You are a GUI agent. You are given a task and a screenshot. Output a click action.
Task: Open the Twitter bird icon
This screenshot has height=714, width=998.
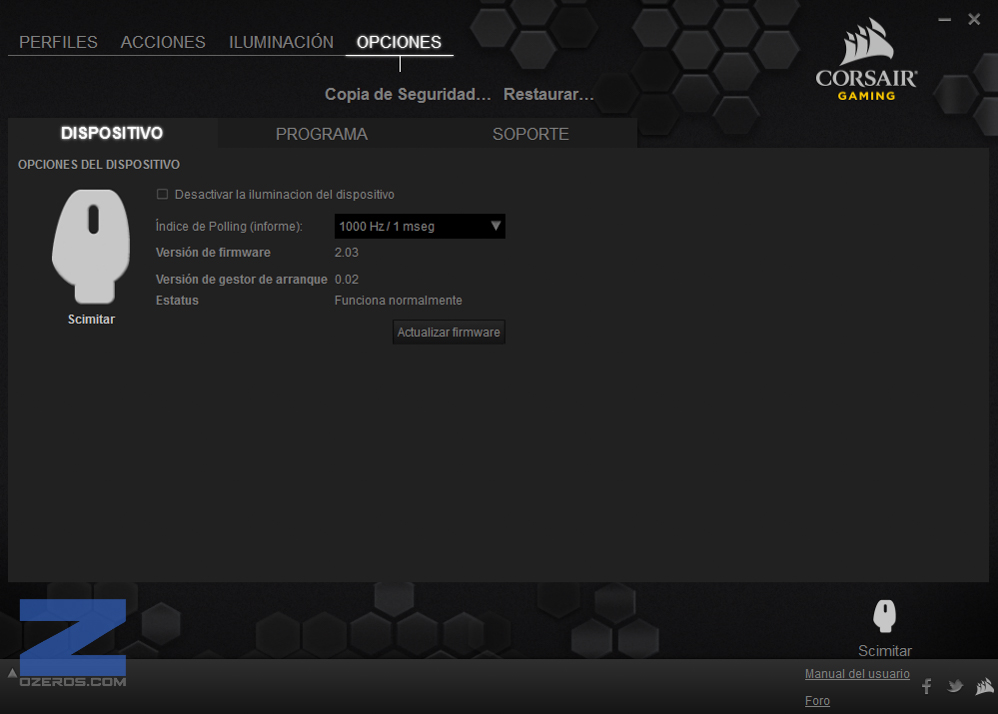click(x=955, y=686)
